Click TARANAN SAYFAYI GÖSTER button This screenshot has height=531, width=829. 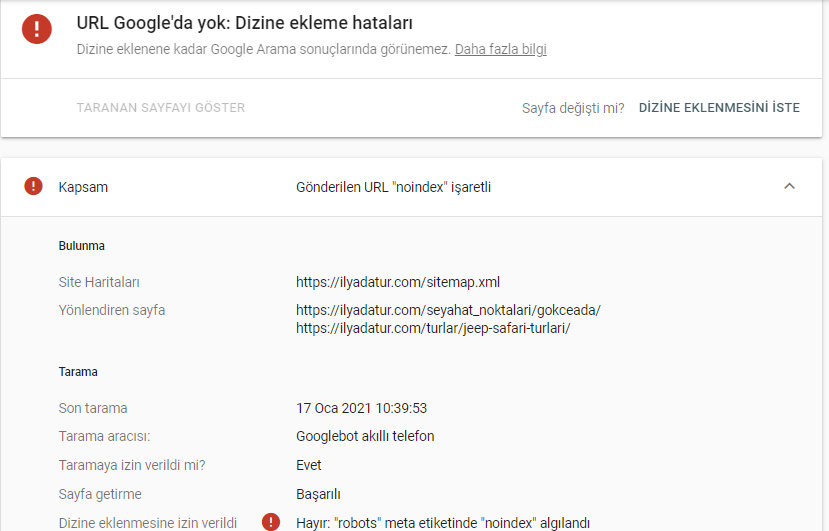[161, 108]
